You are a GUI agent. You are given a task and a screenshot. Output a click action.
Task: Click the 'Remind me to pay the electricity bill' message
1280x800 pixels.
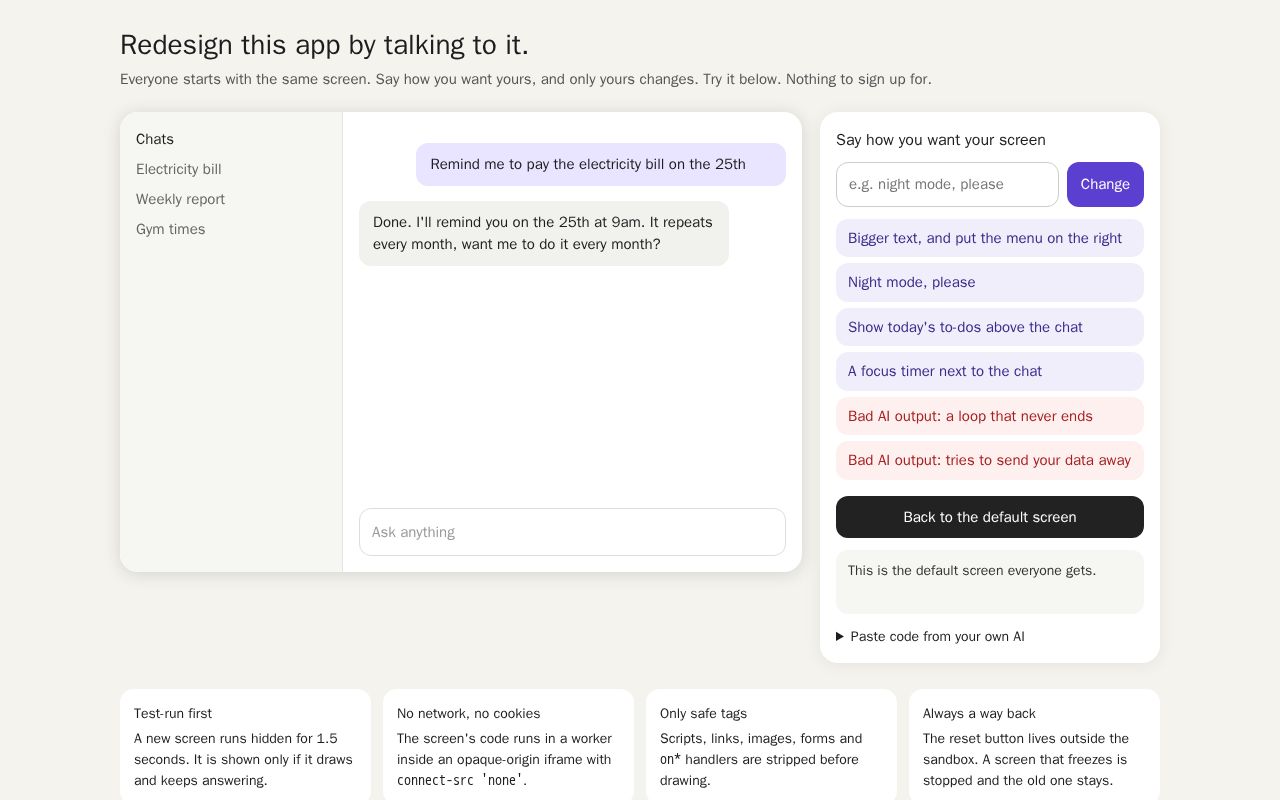[601, 164]
